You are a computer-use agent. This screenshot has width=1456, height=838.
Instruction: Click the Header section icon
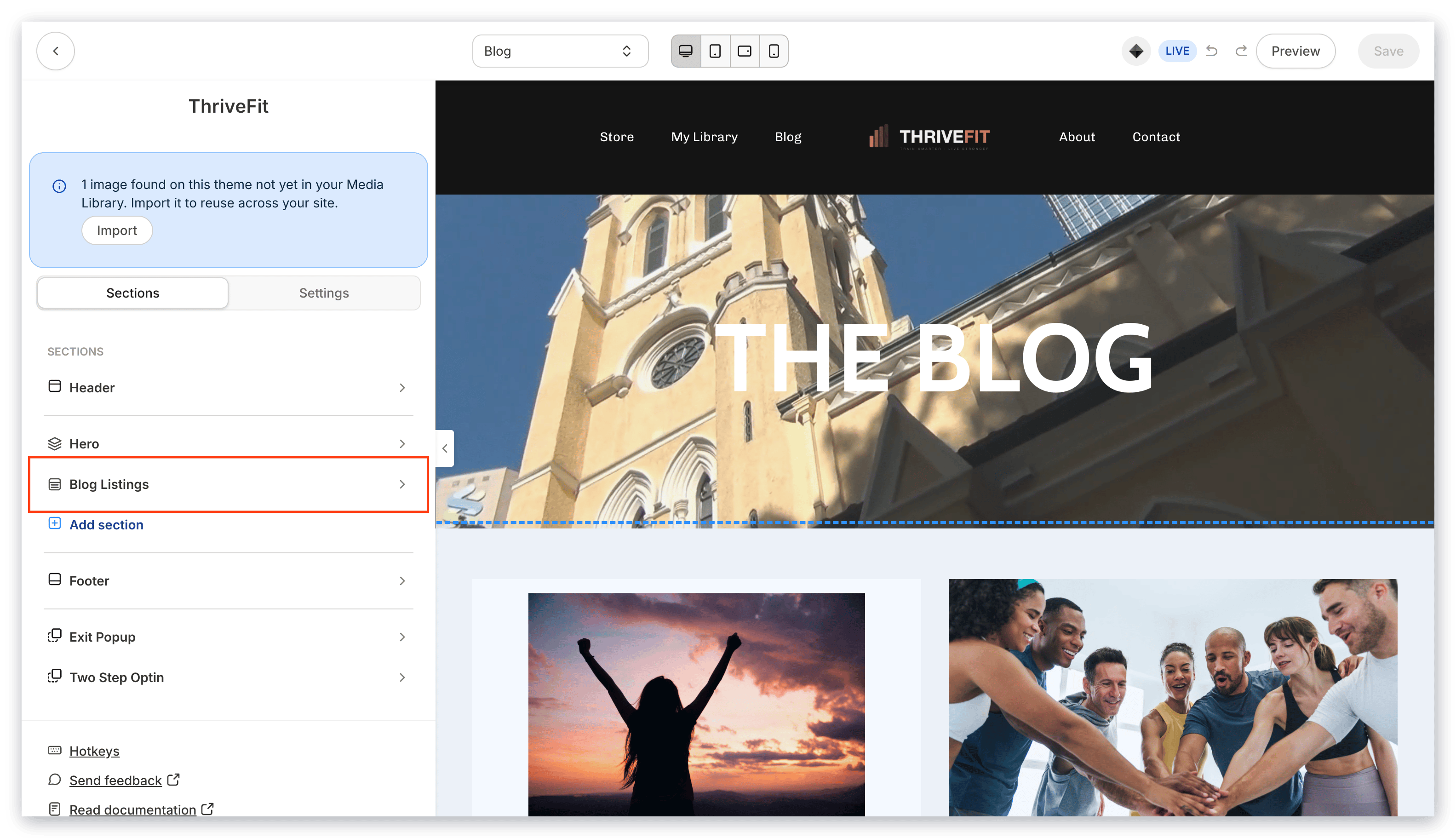[x=55, y=386]
